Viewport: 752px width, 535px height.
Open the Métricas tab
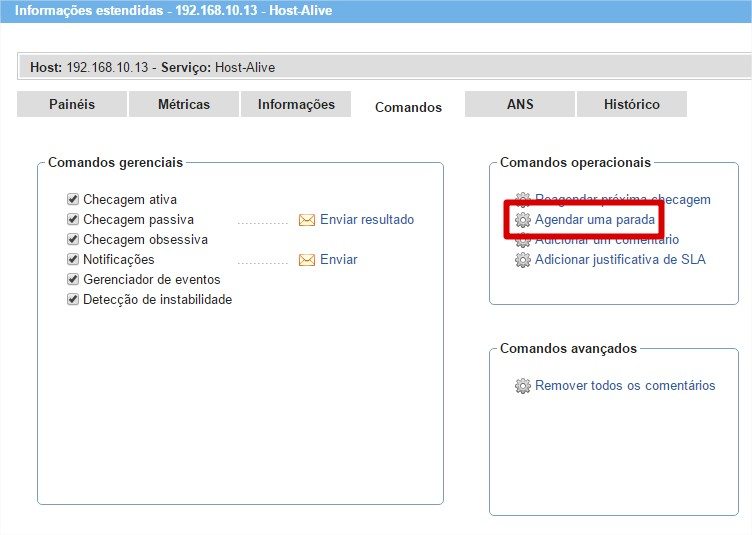coord(184,104)
